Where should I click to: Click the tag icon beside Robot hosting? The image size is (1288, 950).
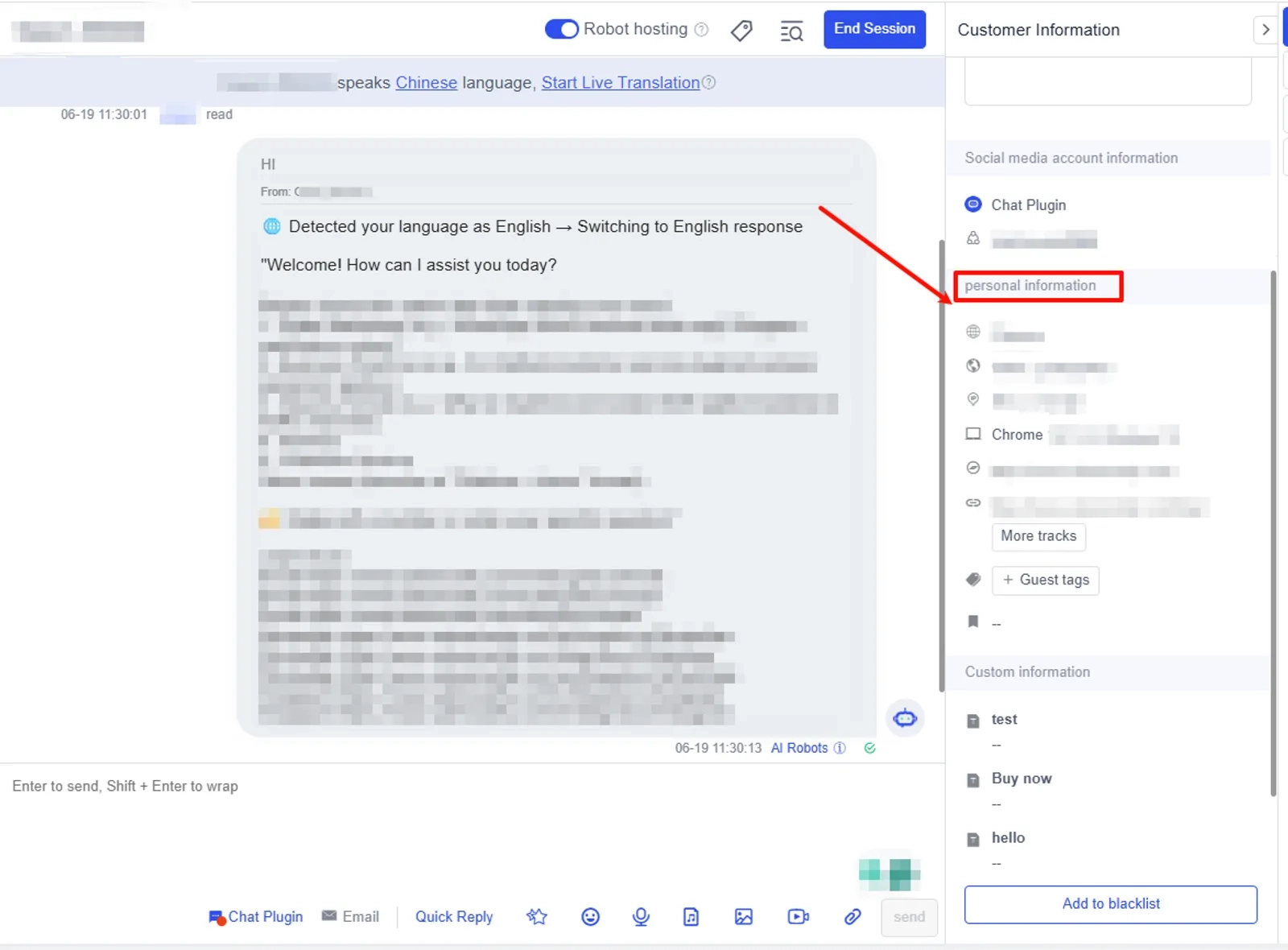(x=741, y=31)
